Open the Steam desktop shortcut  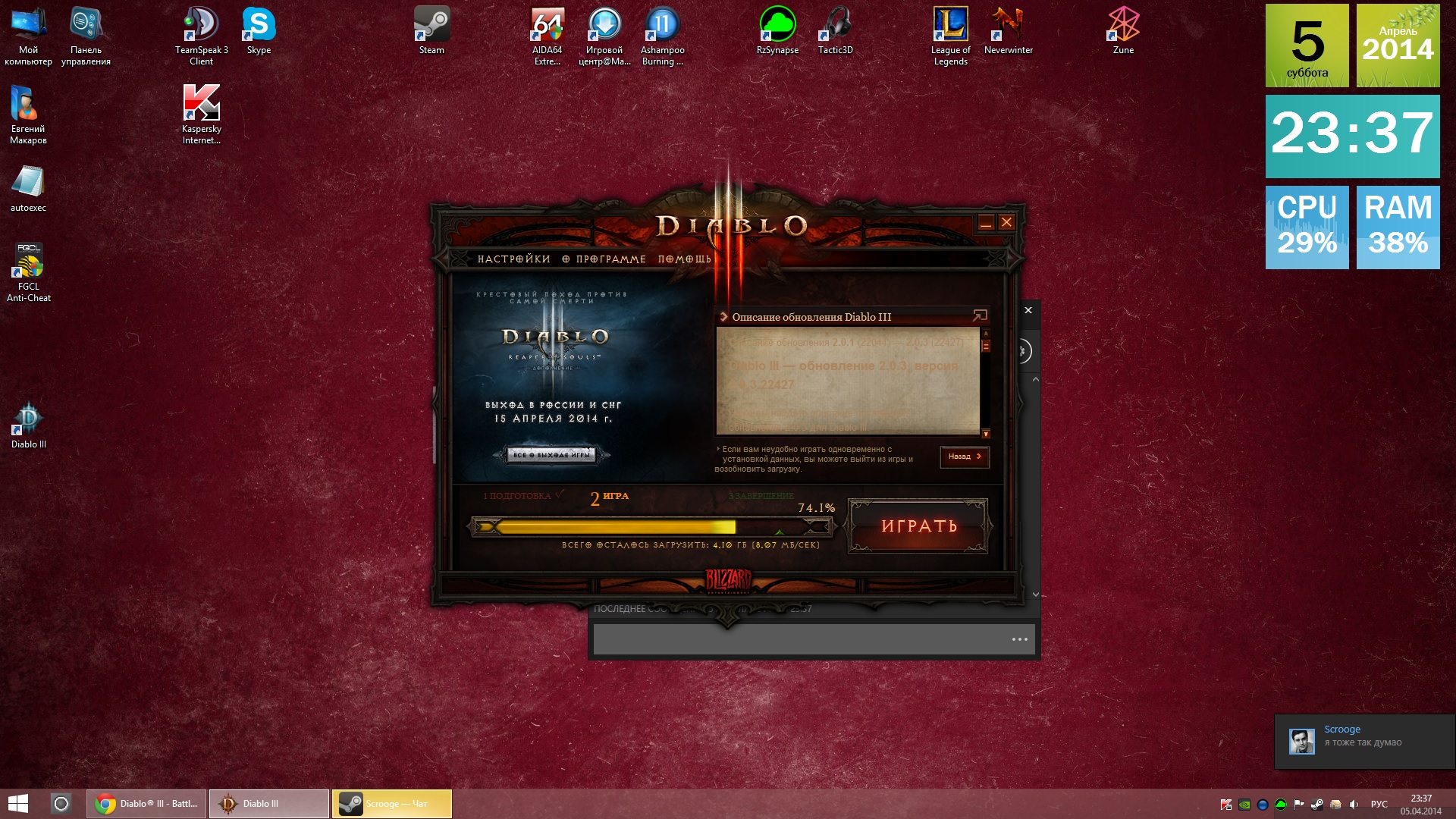click(431, 30)
